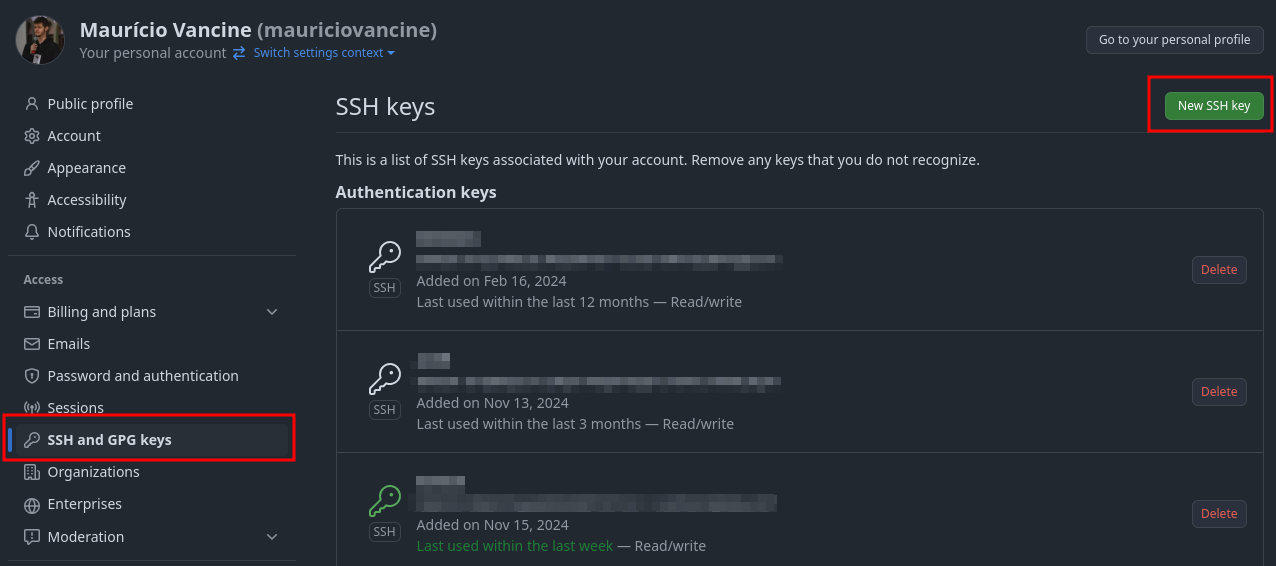Click the Public profile person icon
The image size is (1276, 566).
click(32, 104)
